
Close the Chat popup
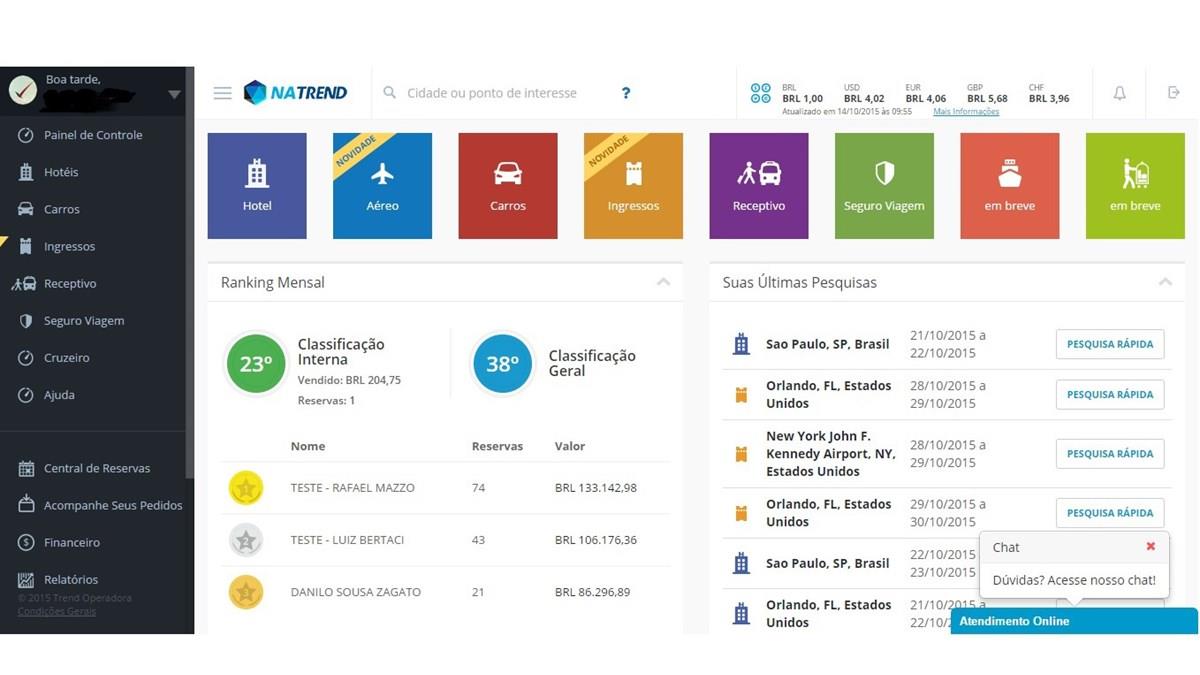click(x=1150, y=547)
